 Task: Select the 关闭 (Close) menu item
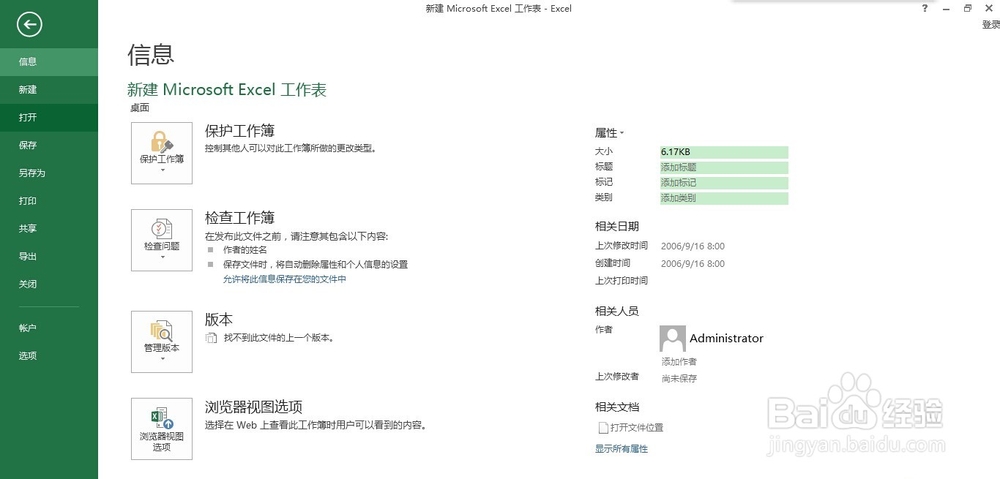click(48, 284)
